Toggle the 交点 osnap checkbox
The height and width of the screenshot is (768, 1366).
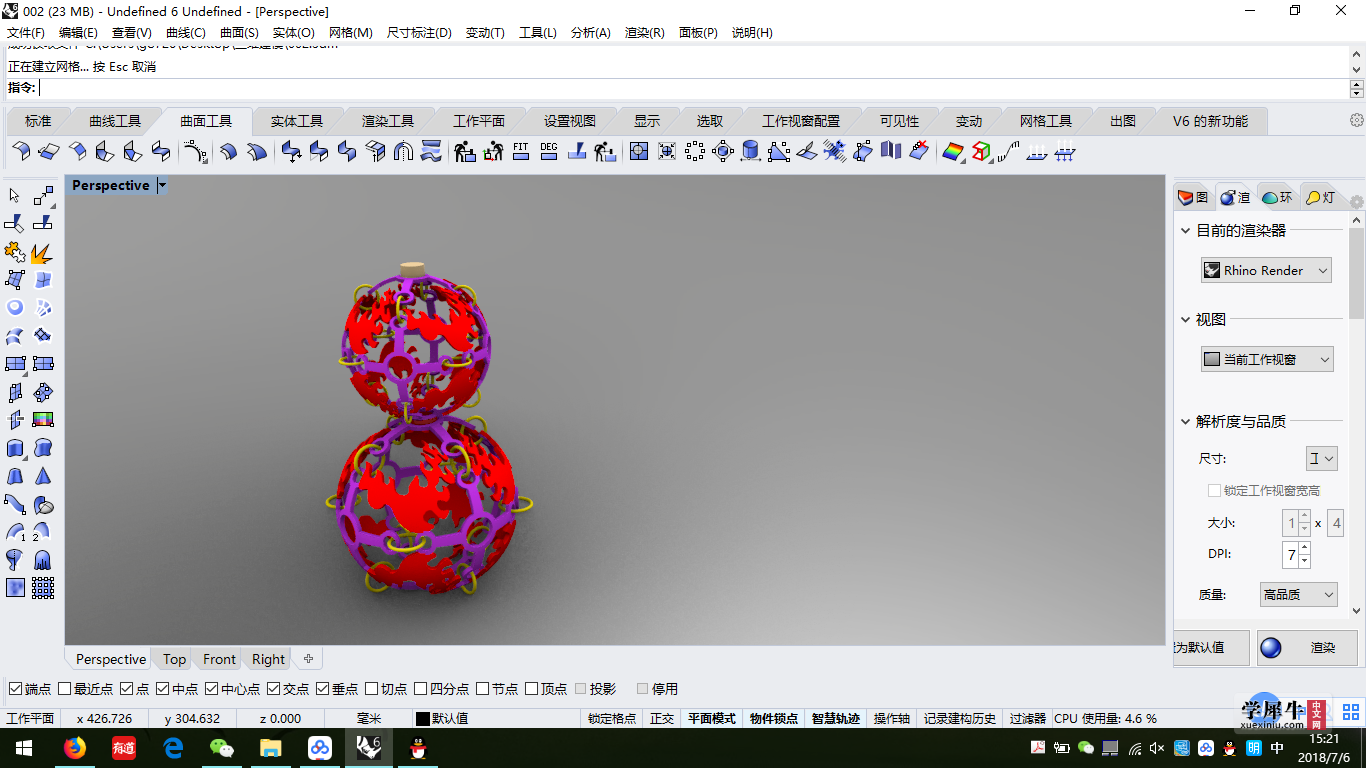(x=273, y=689)
